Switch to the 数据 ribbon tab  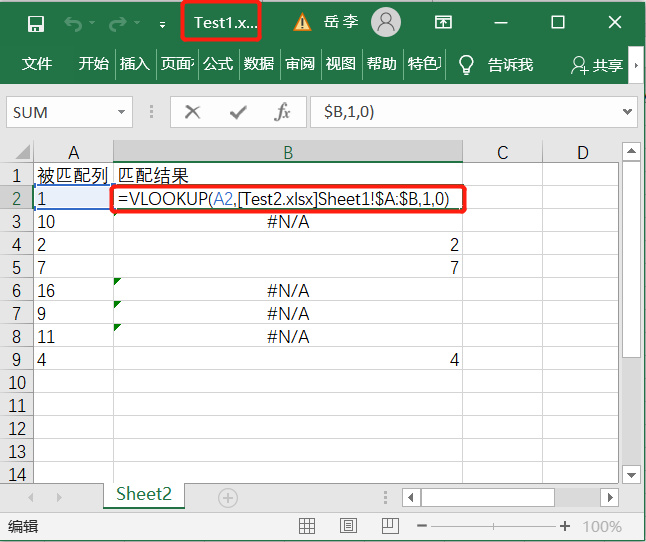259,64
